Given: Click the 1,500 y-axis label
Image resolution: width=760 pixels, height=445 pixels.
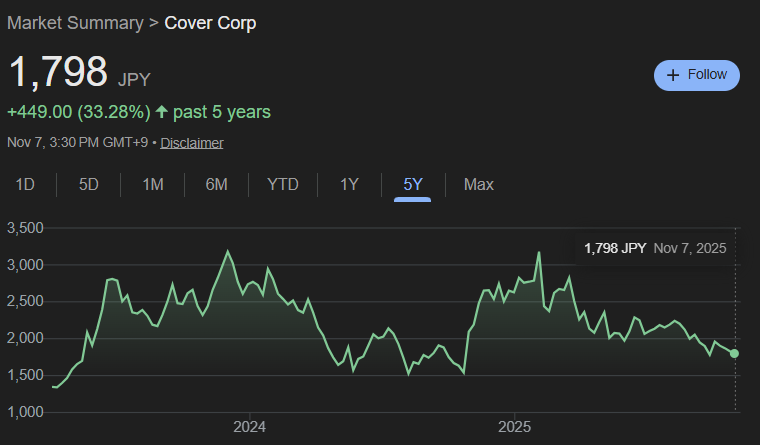Looking at the screenshot, I should click(x=25, y=375).
